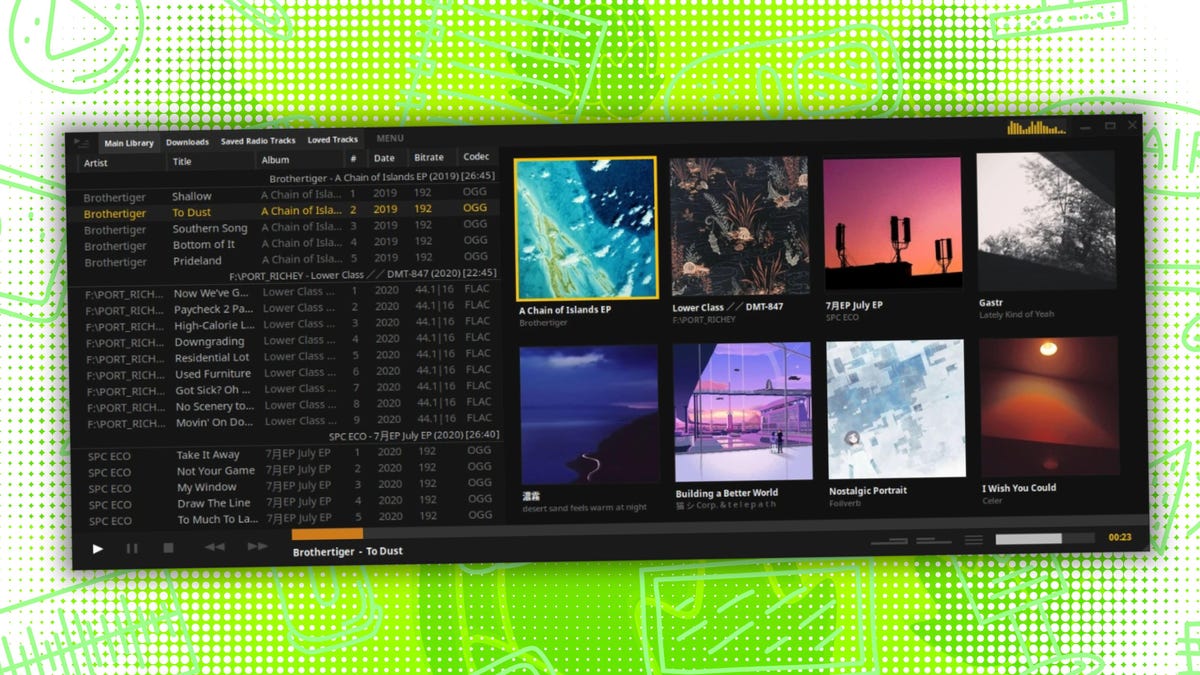The width and height of the screenshot is (1200, 675).
Task: Toggle the side panel icon left of Main Library
Action: pyautogui.click(x=84, y=142)
